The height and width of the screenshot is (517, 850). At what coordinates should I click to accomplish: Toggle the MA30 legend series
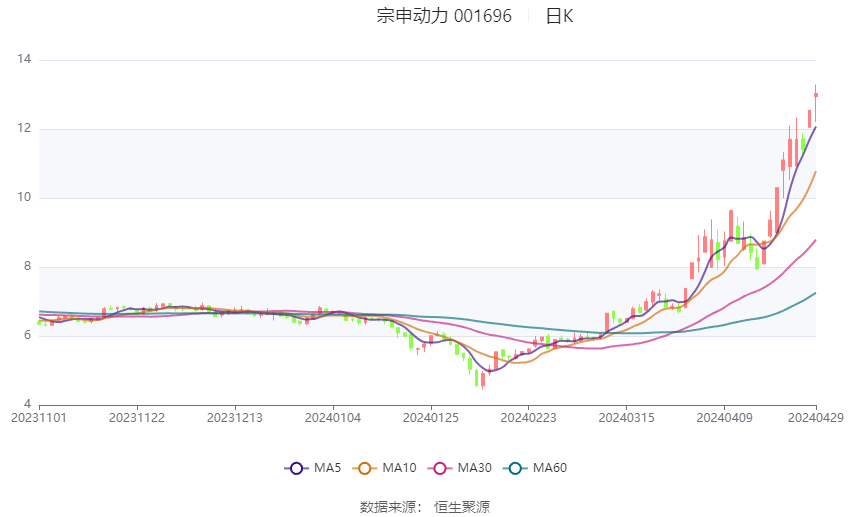[460, 468]
